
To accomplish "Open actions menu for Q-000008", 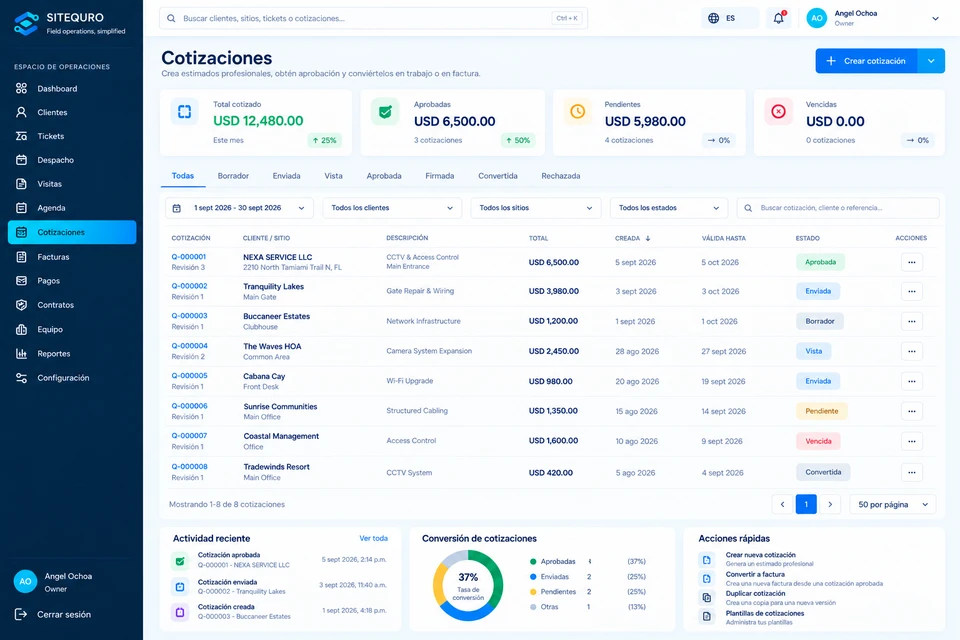I will click(x=912, y=472).
